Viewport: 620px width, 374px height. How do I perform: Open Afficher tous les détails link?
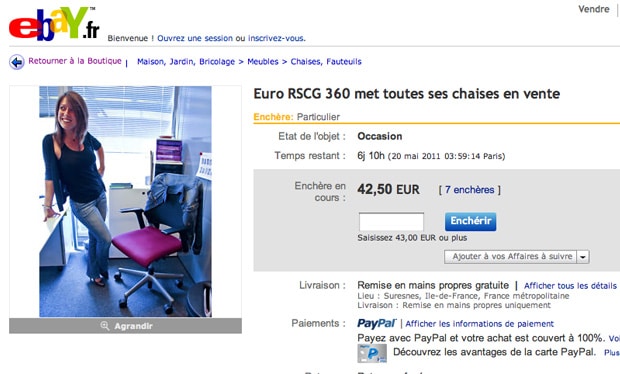point(570,285)
